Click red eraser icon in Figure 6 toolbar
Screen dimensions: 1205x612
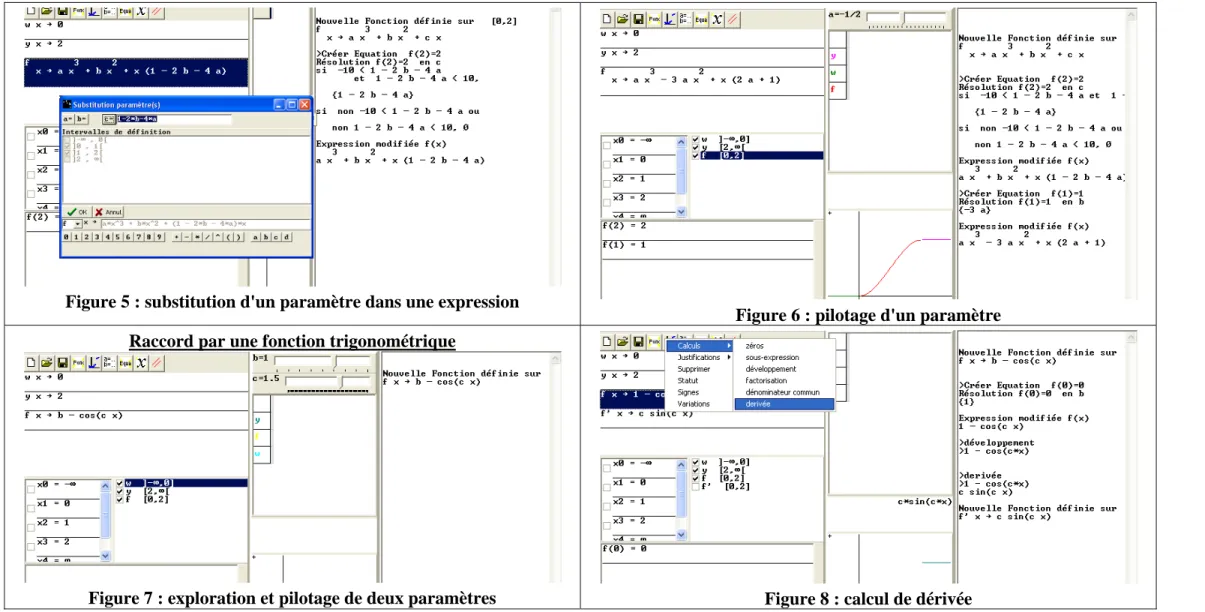coord(732,19)
